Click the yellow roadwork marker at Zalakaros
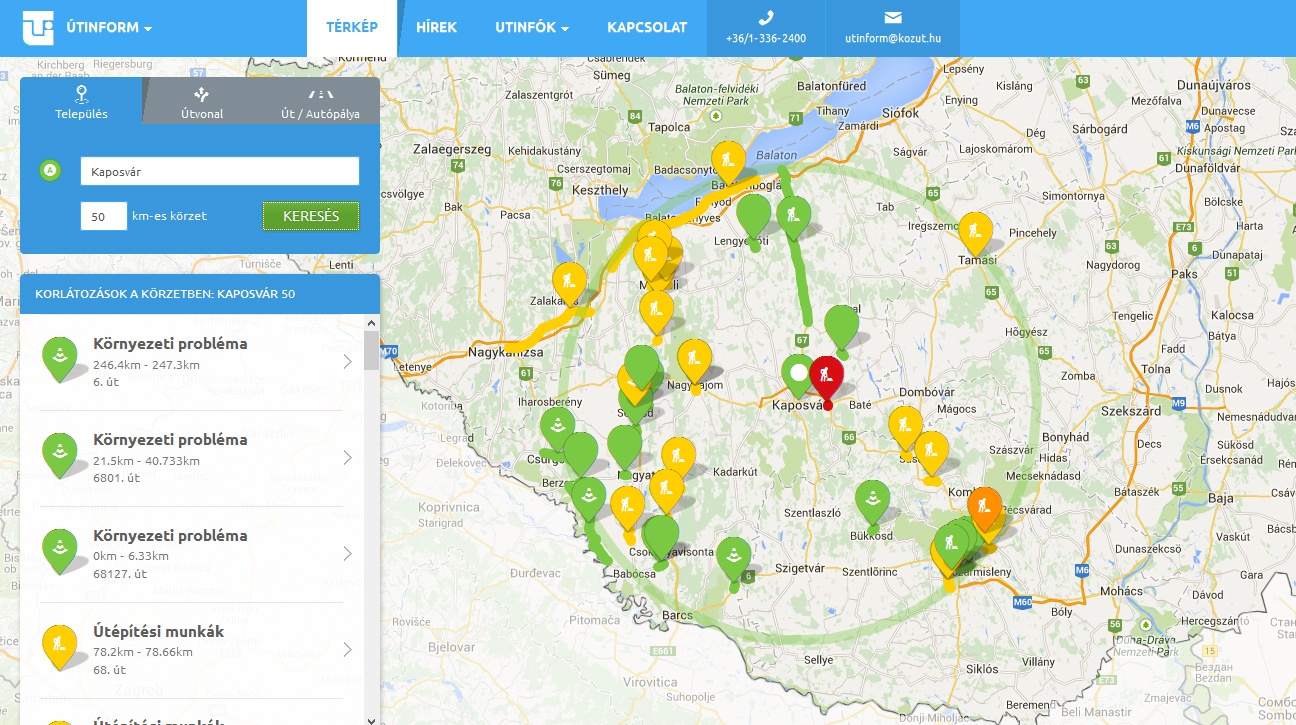Screen dimensions: 1296x725 pos(570,283)
